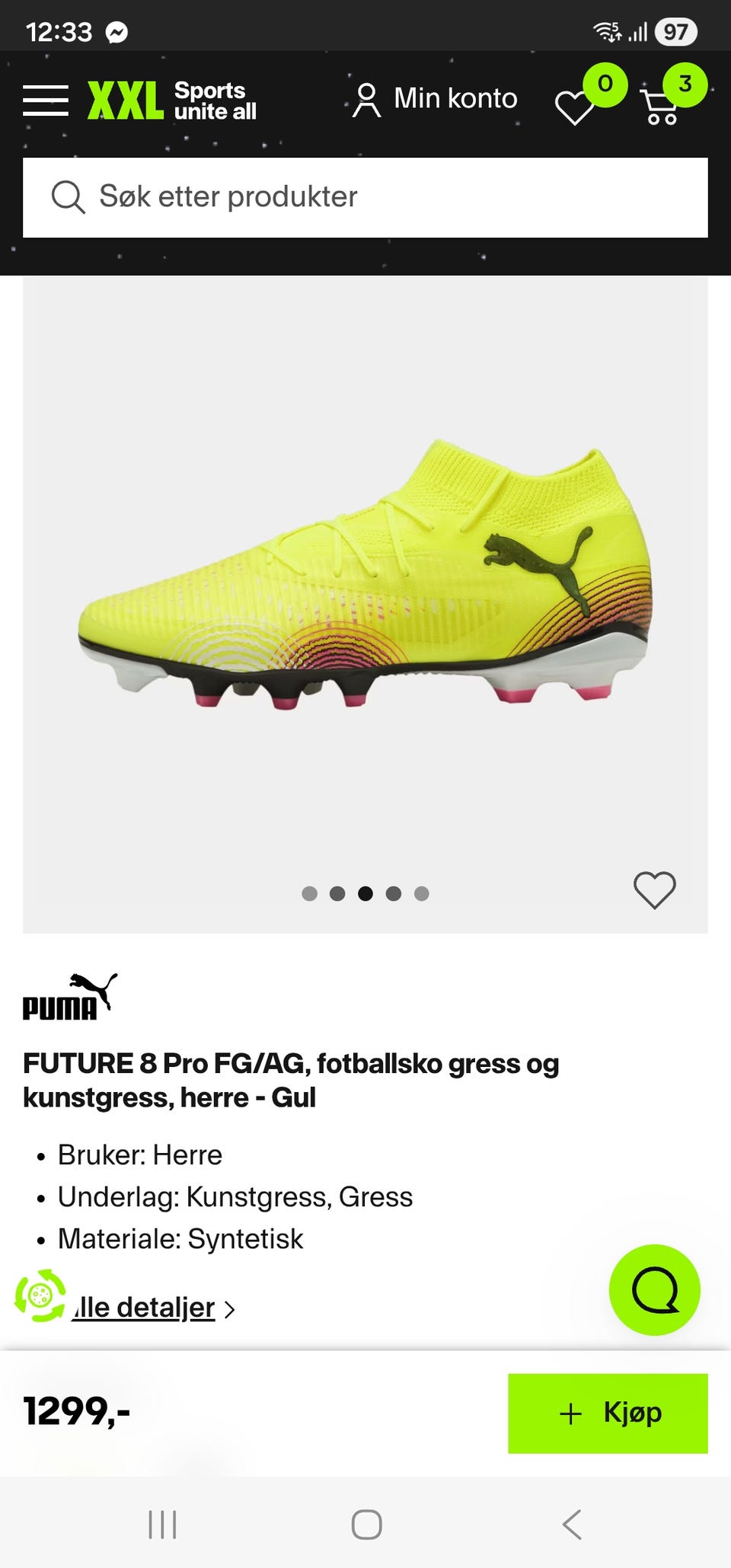Open the Puma brand logo link
The height and width of the screenshot is (1568, 731).
pos(70,996)
